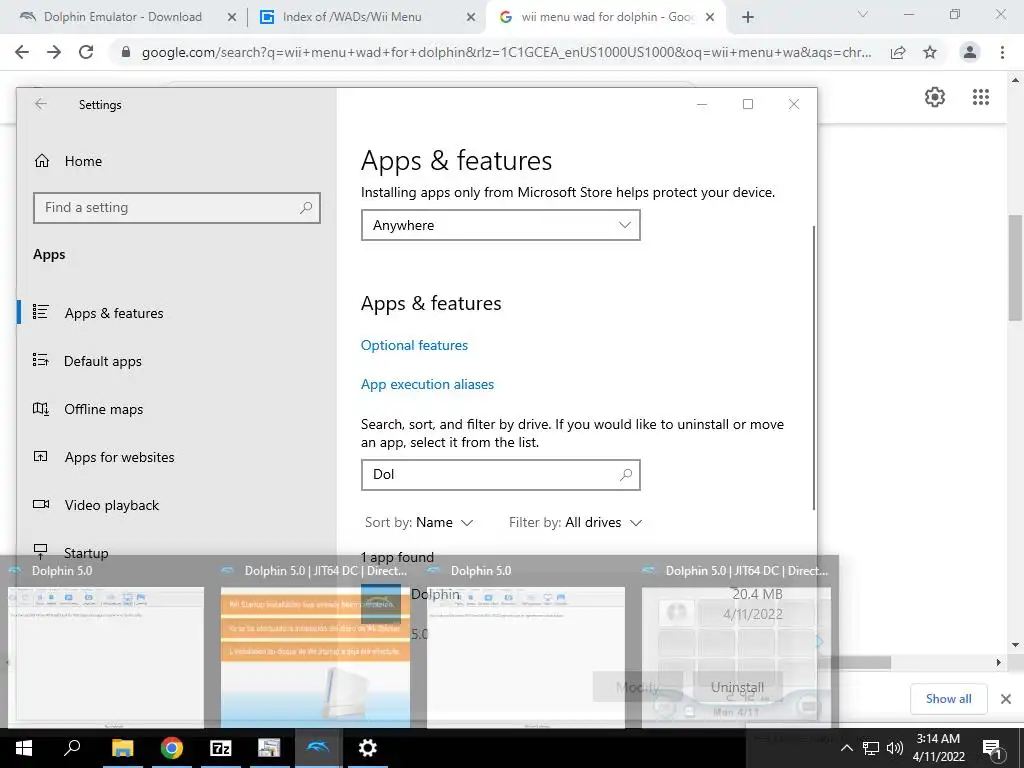1024x768 pixels.
Task: Click the share page icon in address bar
Action: (x=898, y=52)
